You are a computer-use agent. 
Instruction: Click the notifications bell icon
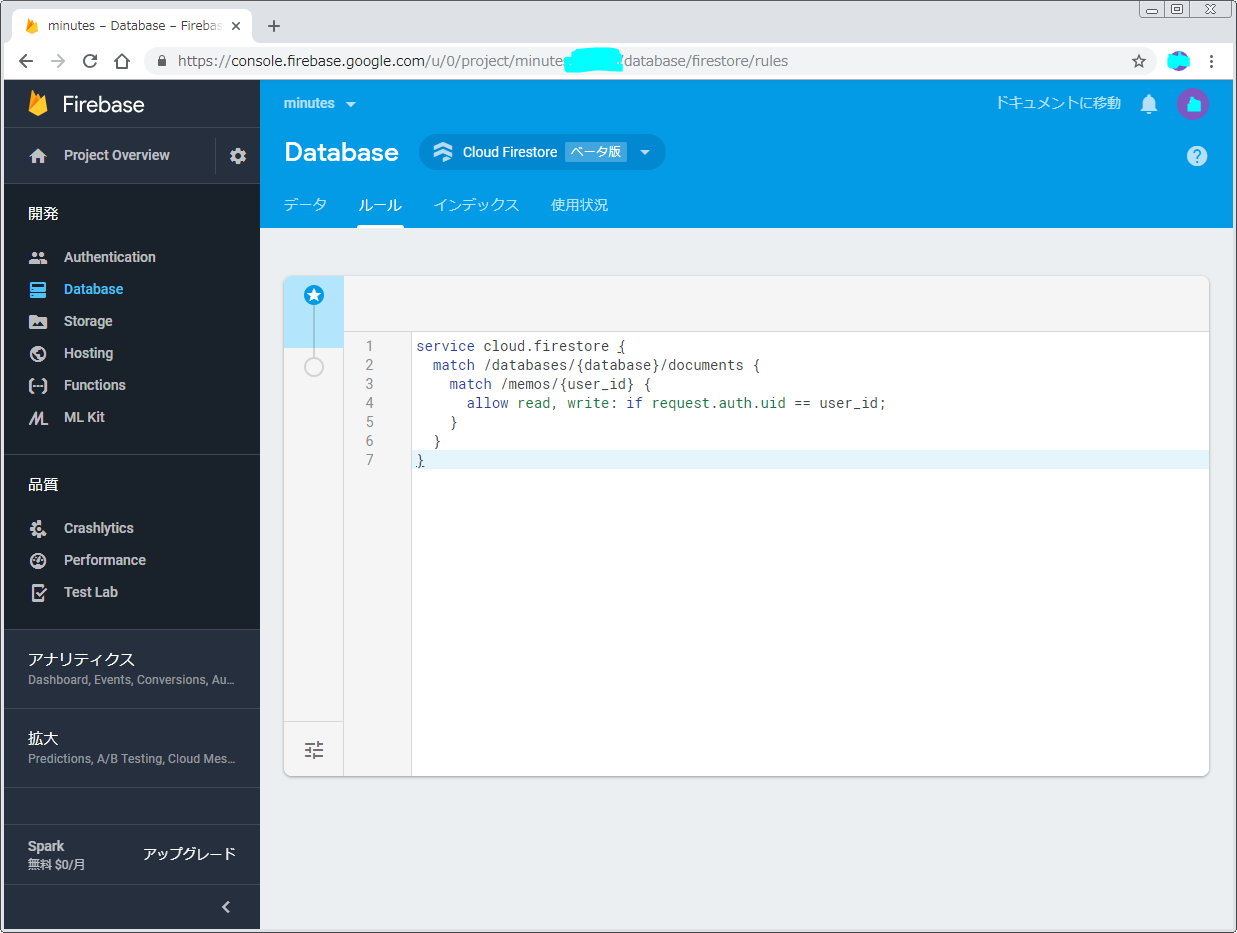[1149, 104]
